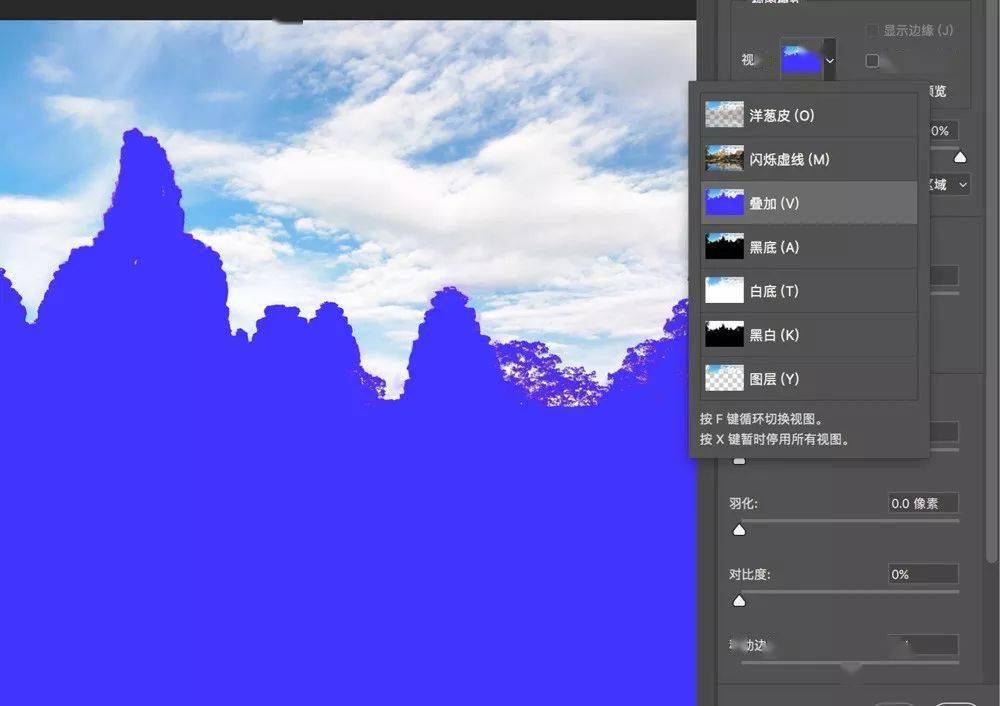Expand the 区域 dropdown on the right
This screenshot has height=706, width=1000.
point(963,185)
